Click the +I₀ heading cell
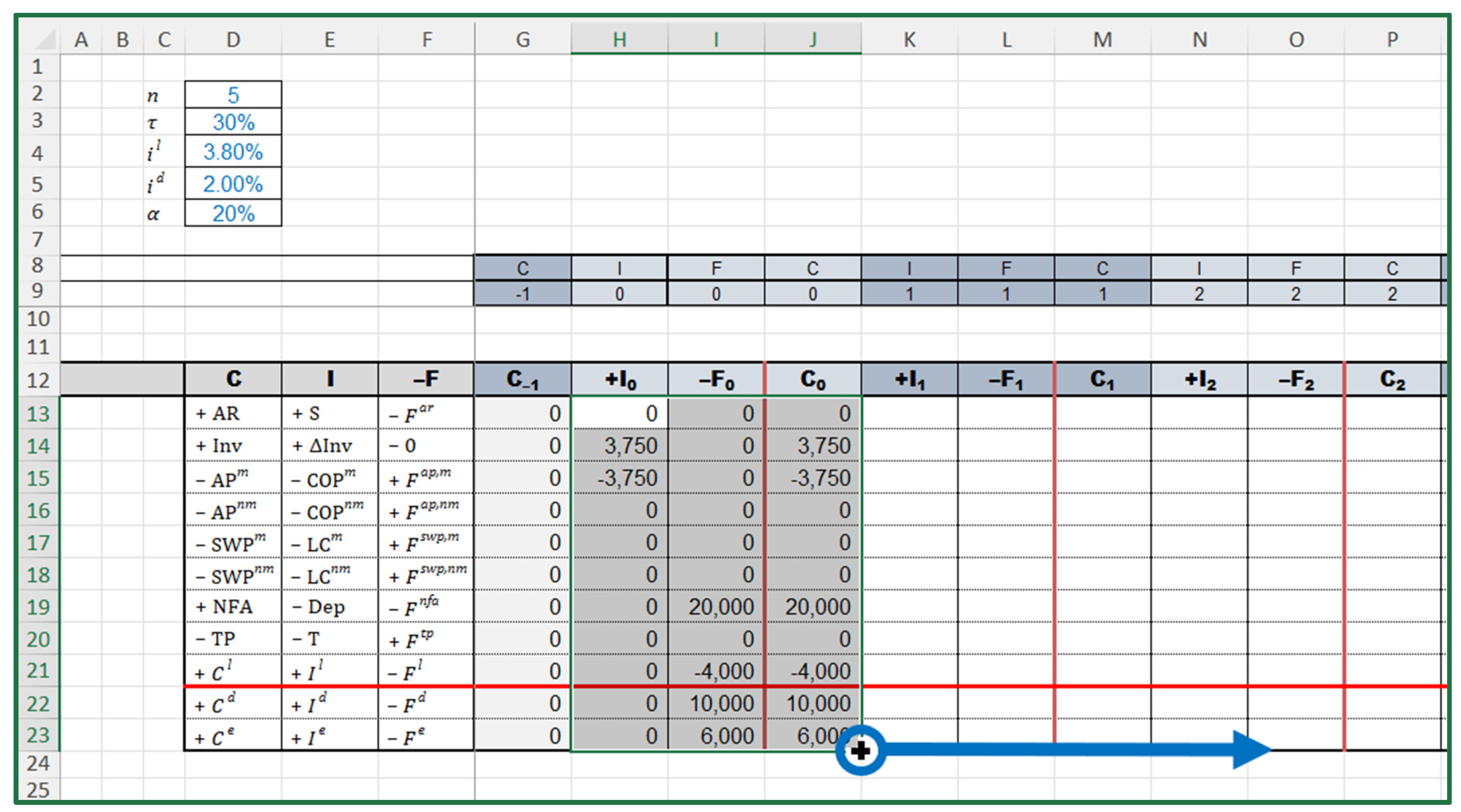Viewport: 1461px width, 812px height. point(619,380)
